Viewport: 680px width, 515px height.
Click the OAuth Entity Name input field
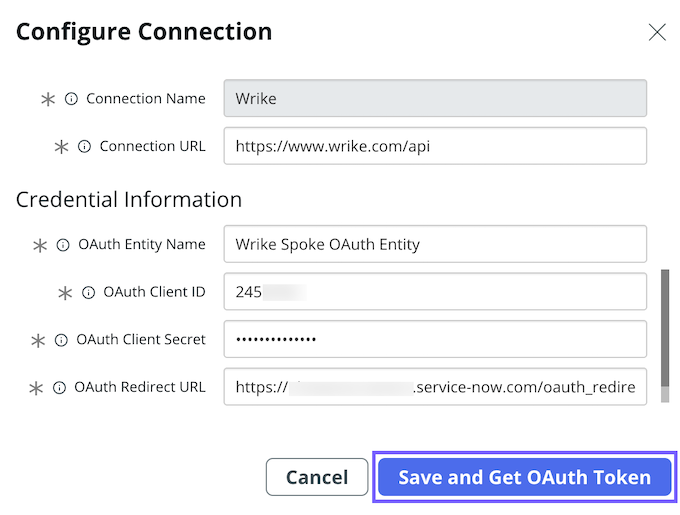tap(435, 244)
